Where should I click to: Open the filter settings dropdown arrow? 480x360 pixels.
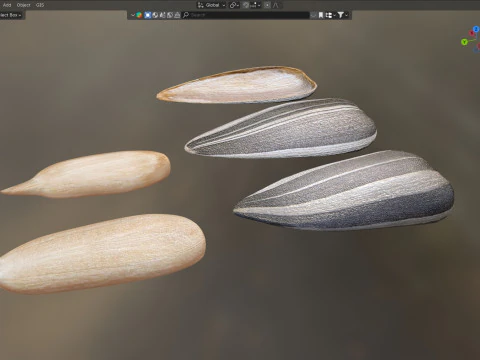[347, 15]
